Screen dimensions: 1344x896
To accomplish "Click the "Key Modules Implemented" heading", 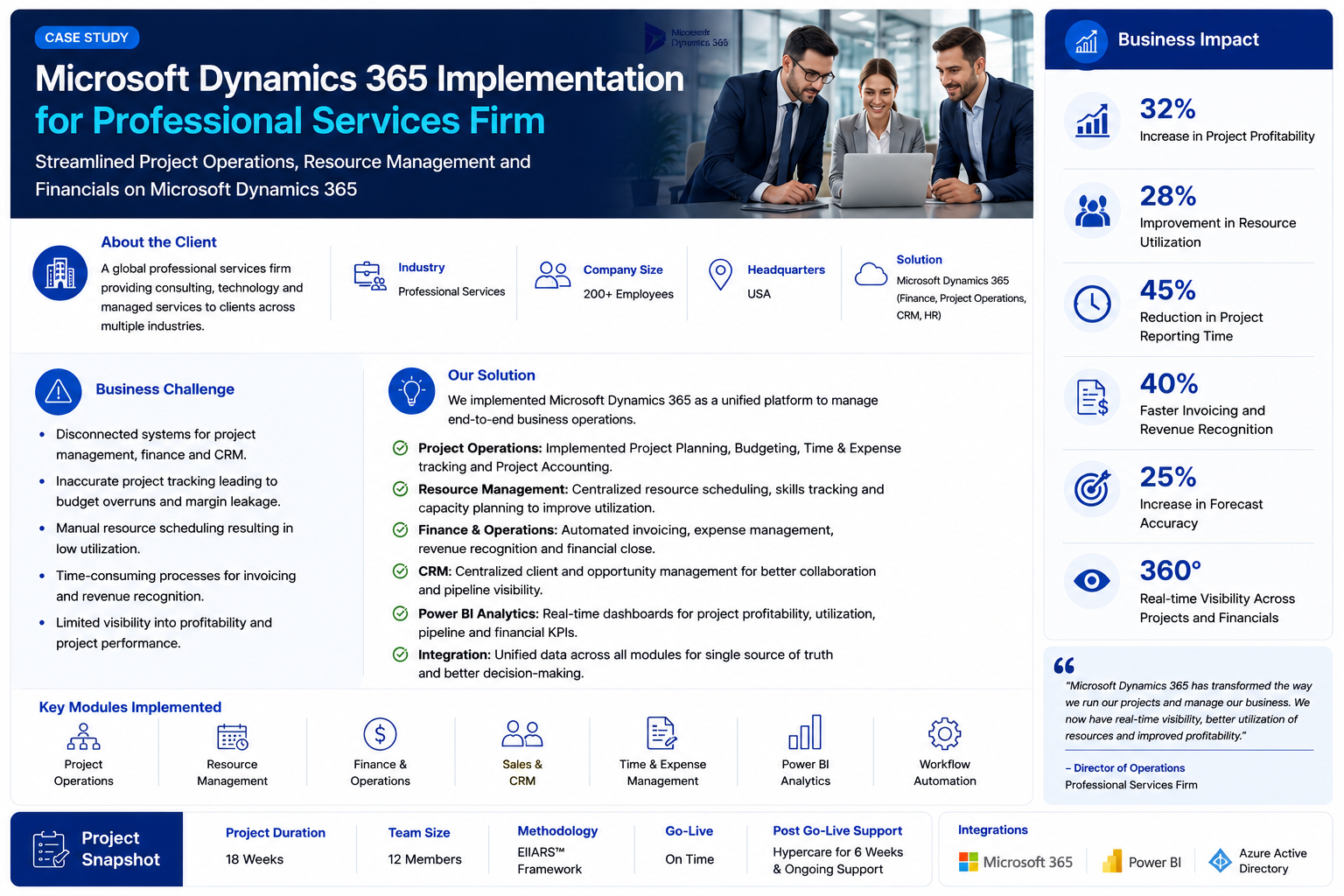I will click(130, 707).
